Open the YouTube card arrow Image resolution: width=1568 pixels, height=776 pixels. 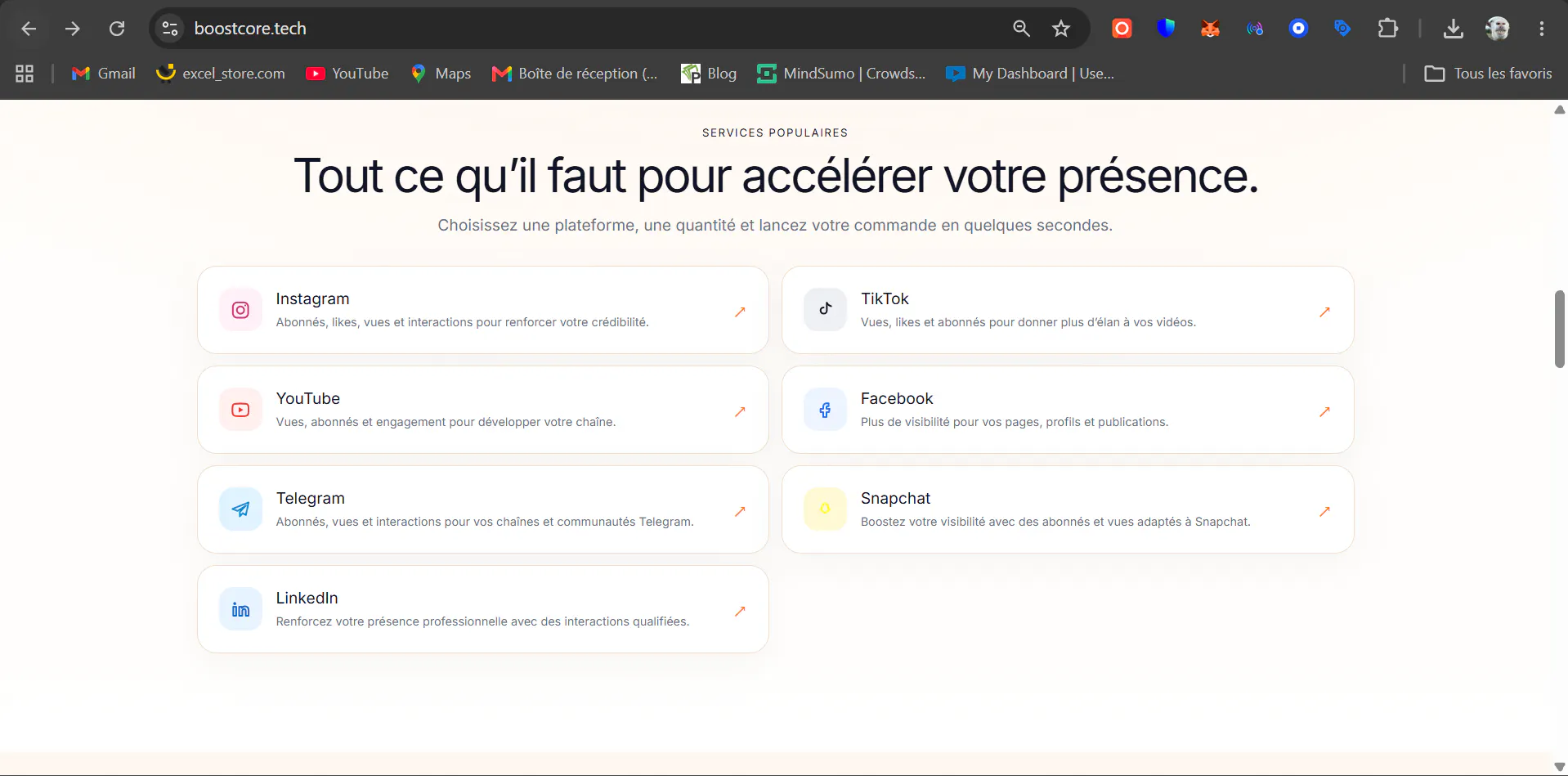coord(740,411)
